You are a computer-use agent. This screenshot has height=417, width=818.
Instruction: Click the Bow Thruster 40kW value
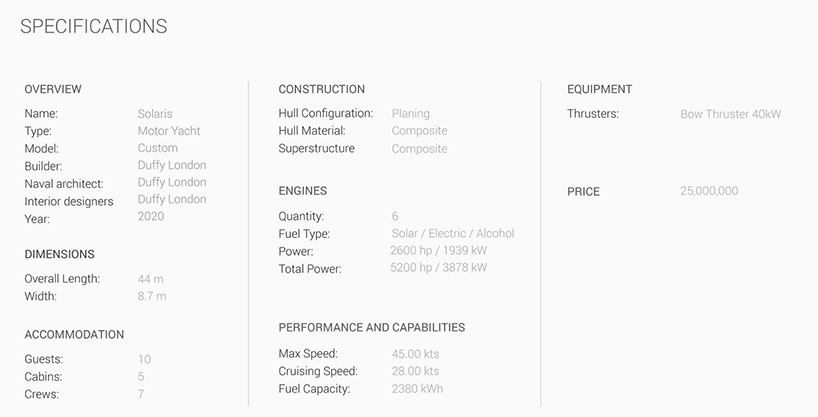(730, 114)
